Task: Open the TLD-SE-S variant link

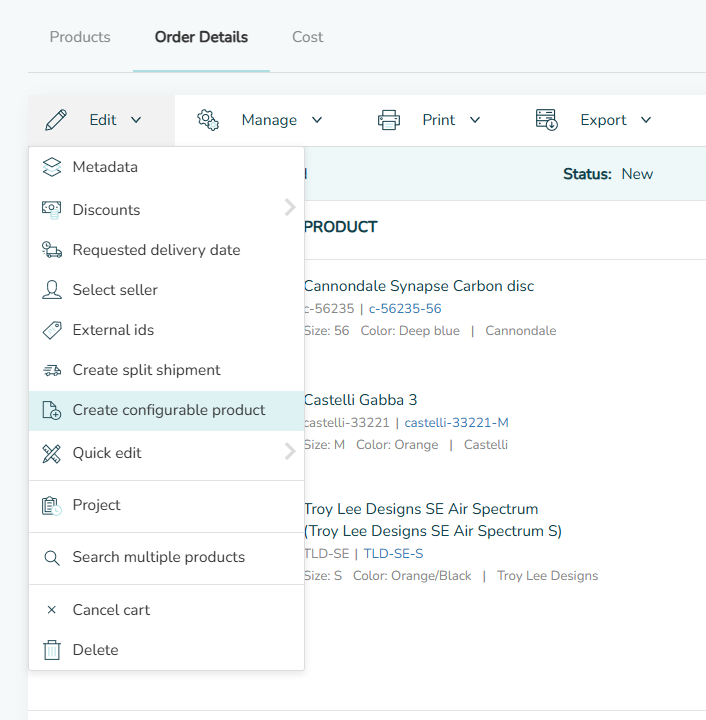Action: tap(393, 553)
